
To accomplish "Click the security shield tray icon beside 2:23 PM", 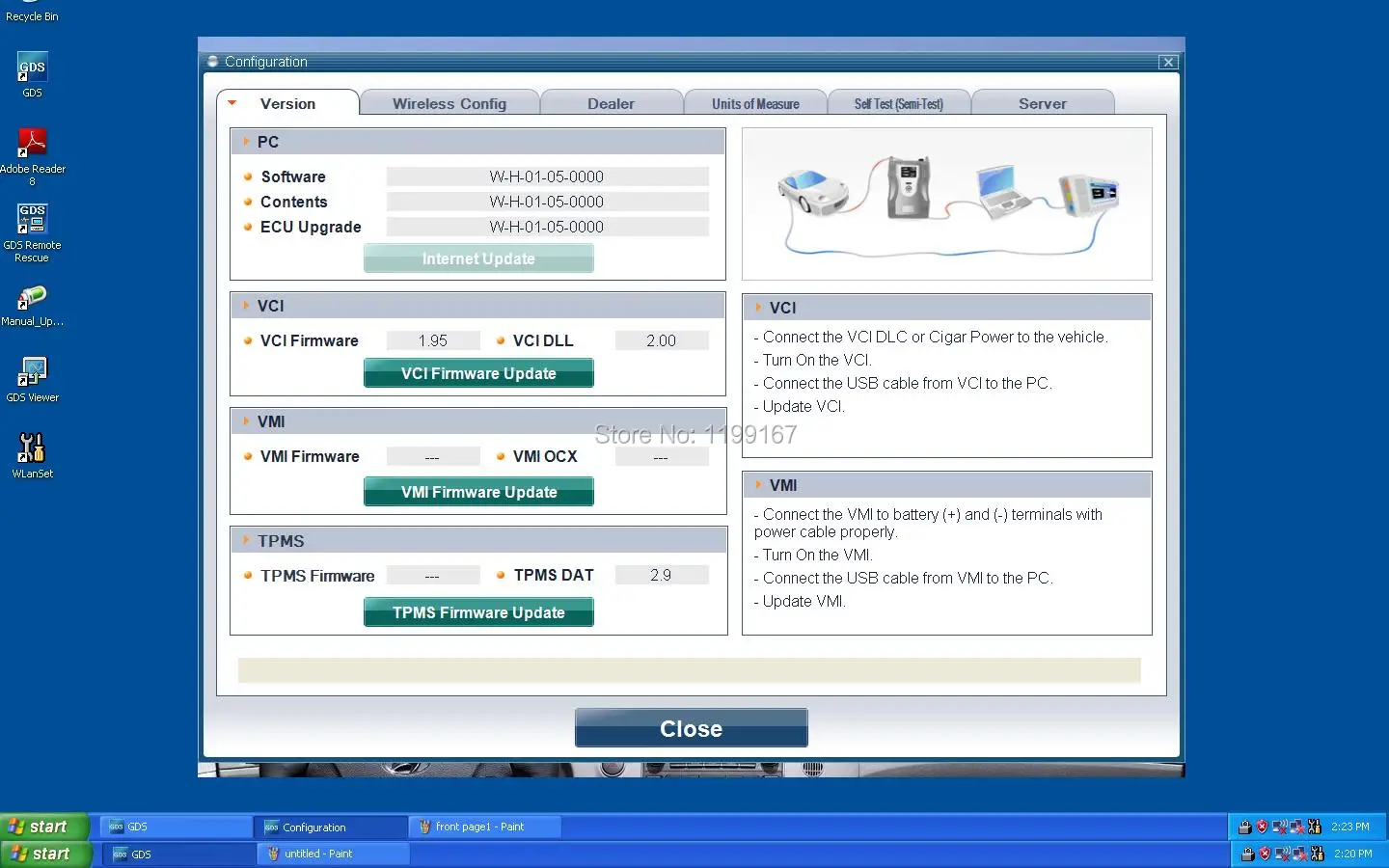I will (1262, 827).
